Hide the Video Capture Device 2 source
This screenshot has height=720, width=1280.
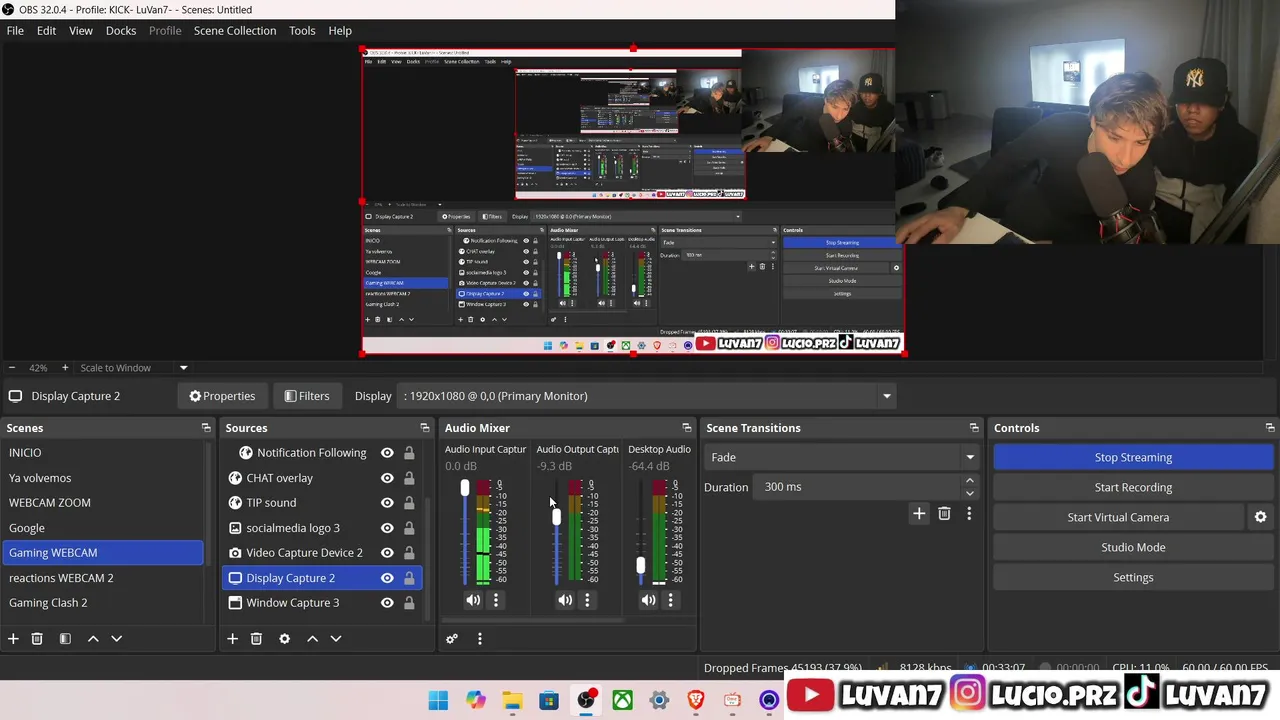[387, 553]
